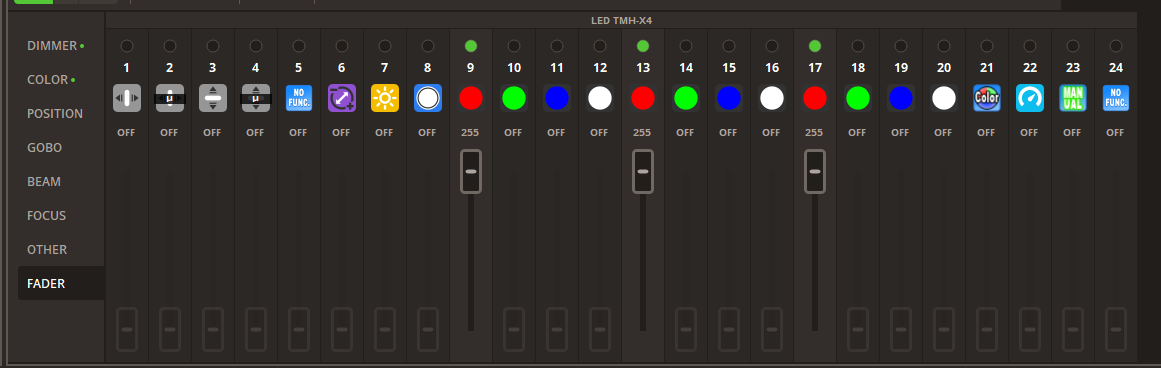The height and width of the screenshot is (368, 1161).
Task: Click the blue color icon on channel 11
Action: pyautogui.click(x=556, y=98)
